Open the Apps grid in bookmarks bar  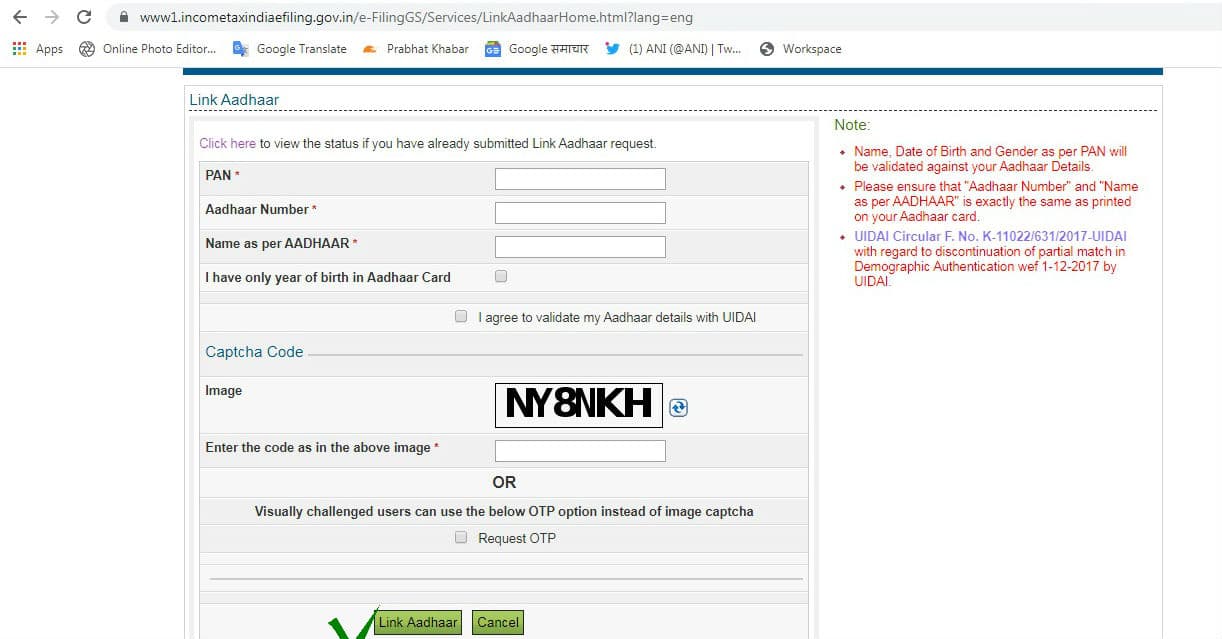37,49
